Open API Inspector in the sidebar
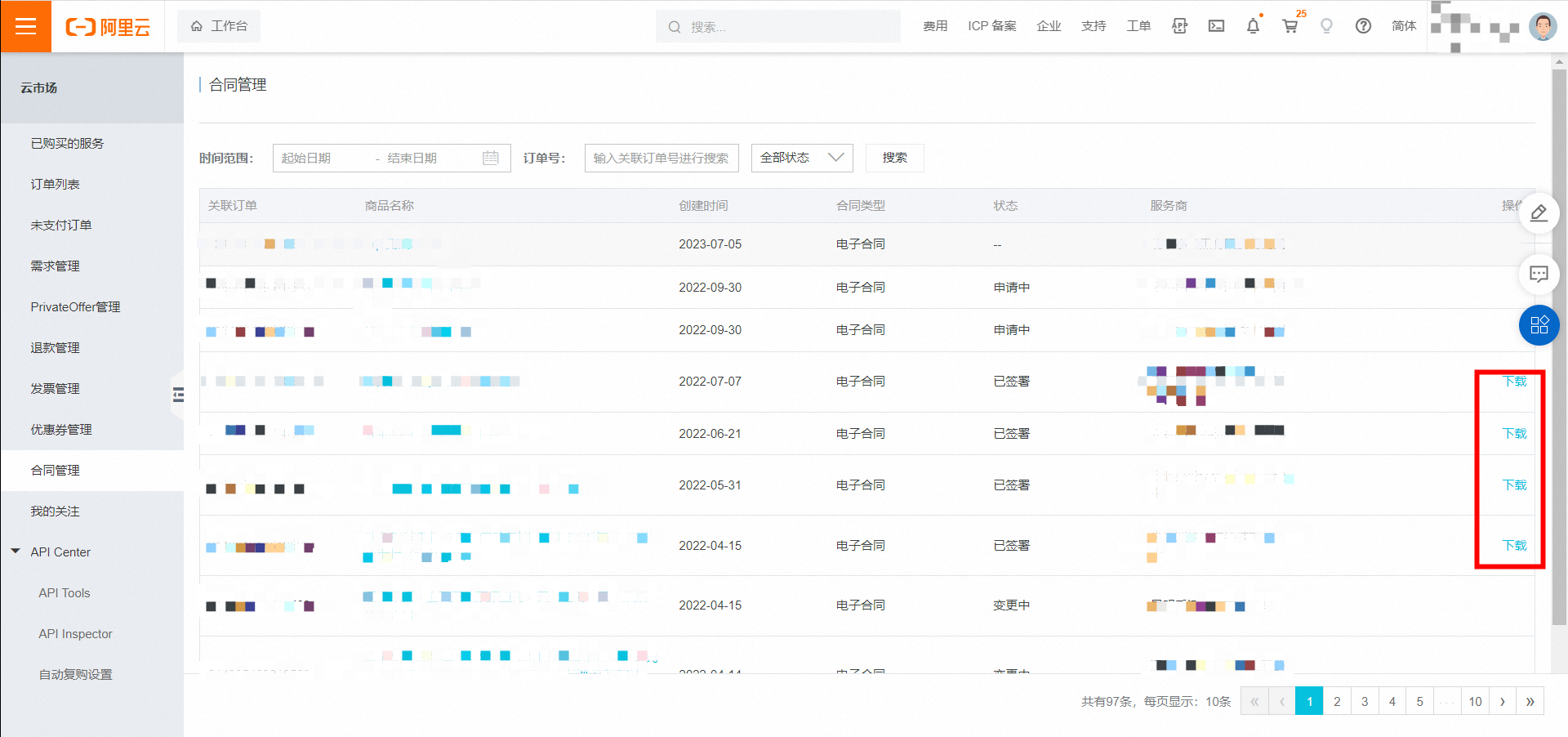Image resolution: width=1568 pixels, height=737 pixels. pos(75,634)
